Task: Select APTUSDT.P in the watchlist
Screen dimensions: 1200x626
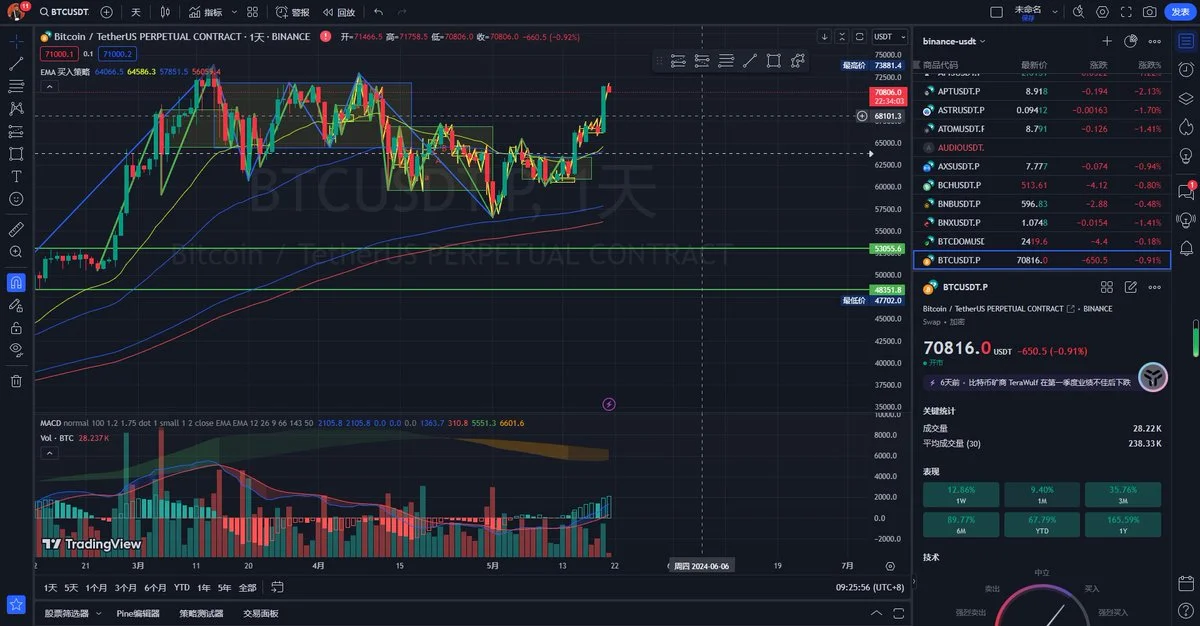Action: pyautogui.click(x=1041, y=90)
